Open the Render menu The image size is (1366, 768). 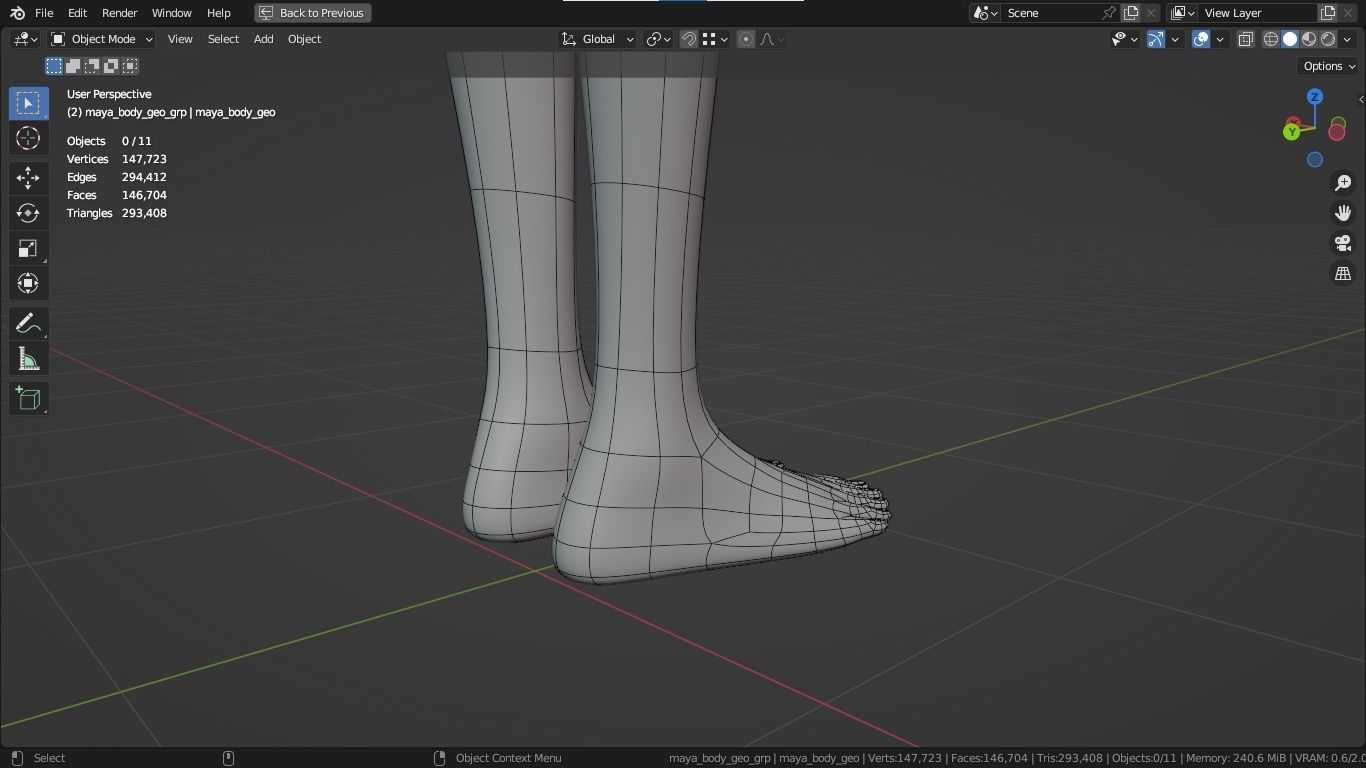pyautogui.click(x=119, y=13)
